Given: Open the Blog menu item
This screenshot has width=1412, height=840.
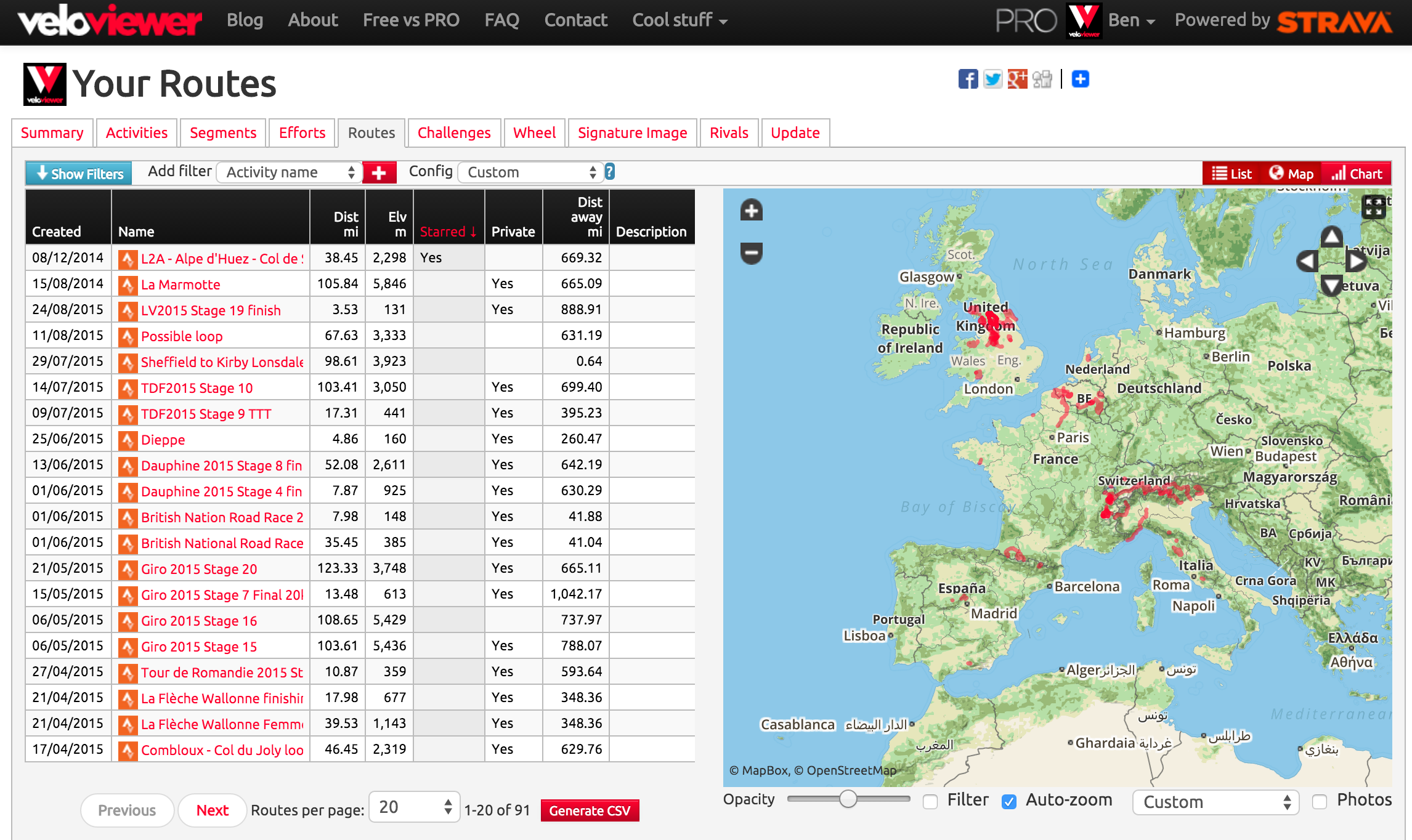Looking at the screenshot, I should pyautogui.click(x=245, y=20).
